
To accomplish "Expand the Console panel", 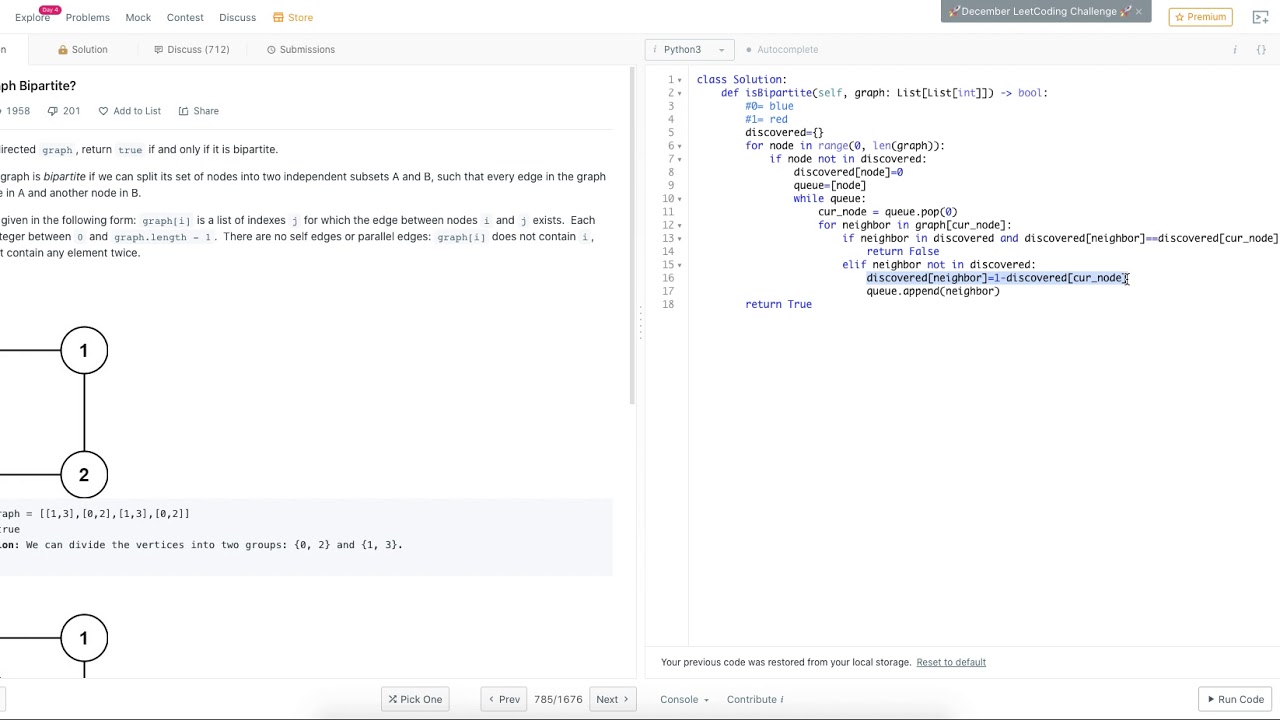I will click(684, 699).
